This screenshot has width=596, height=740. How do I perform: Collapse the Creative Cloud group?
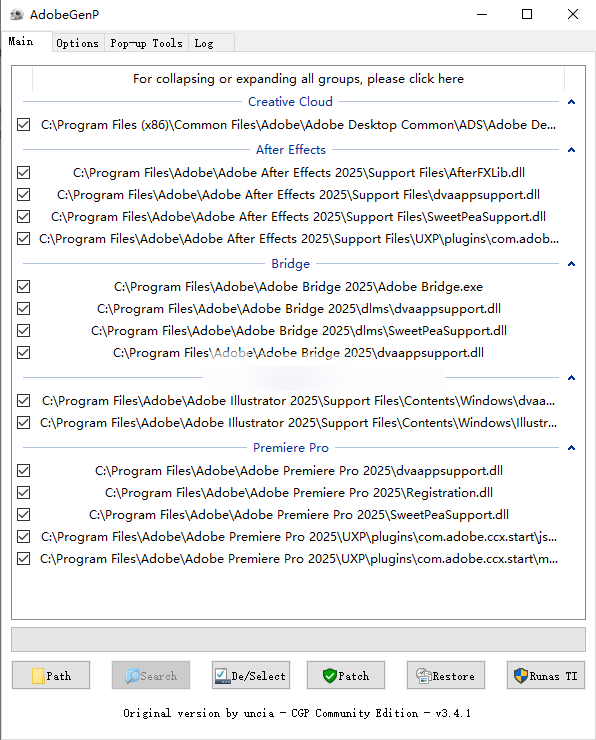click(571, 102)
